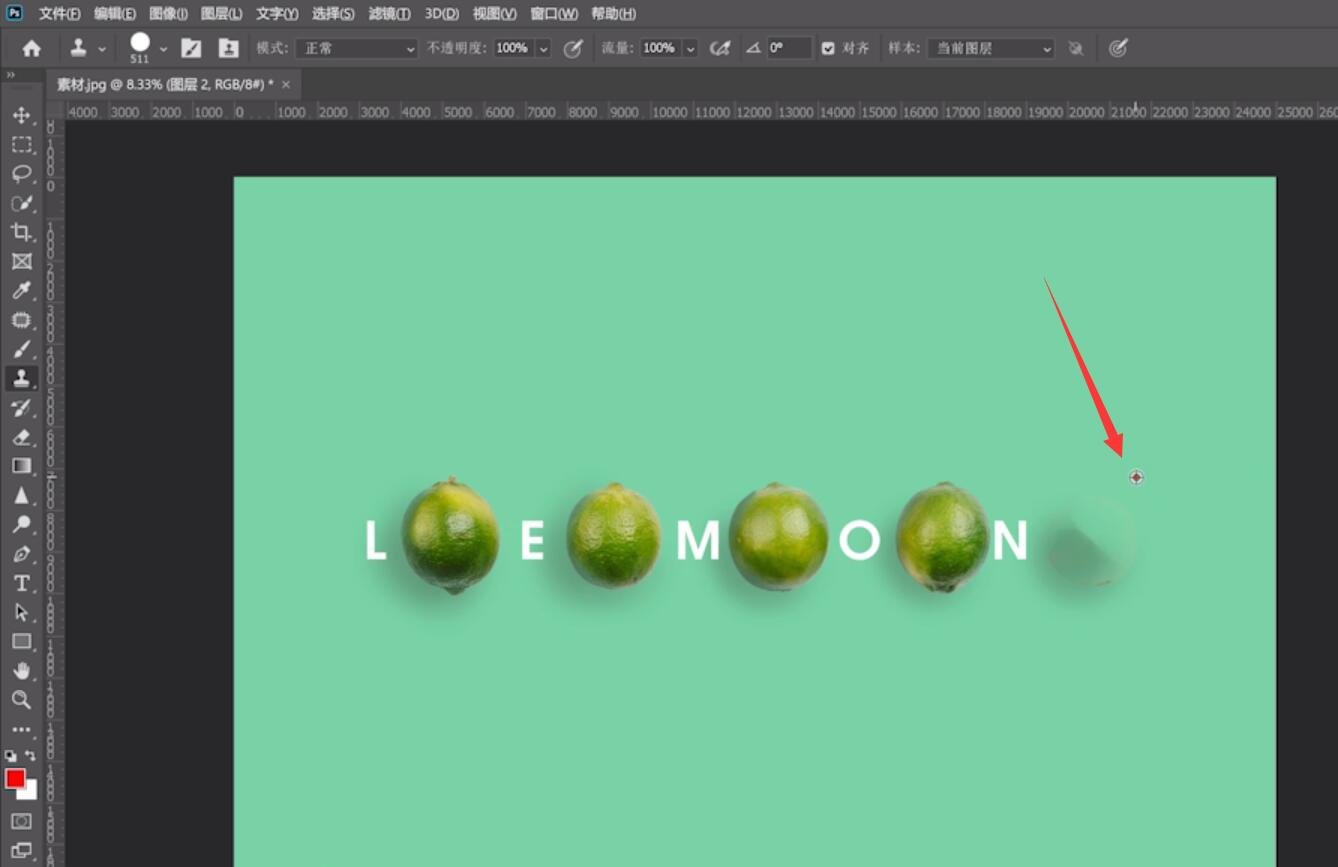Open the 编辑 (Edit) menu

coord(115,14)
